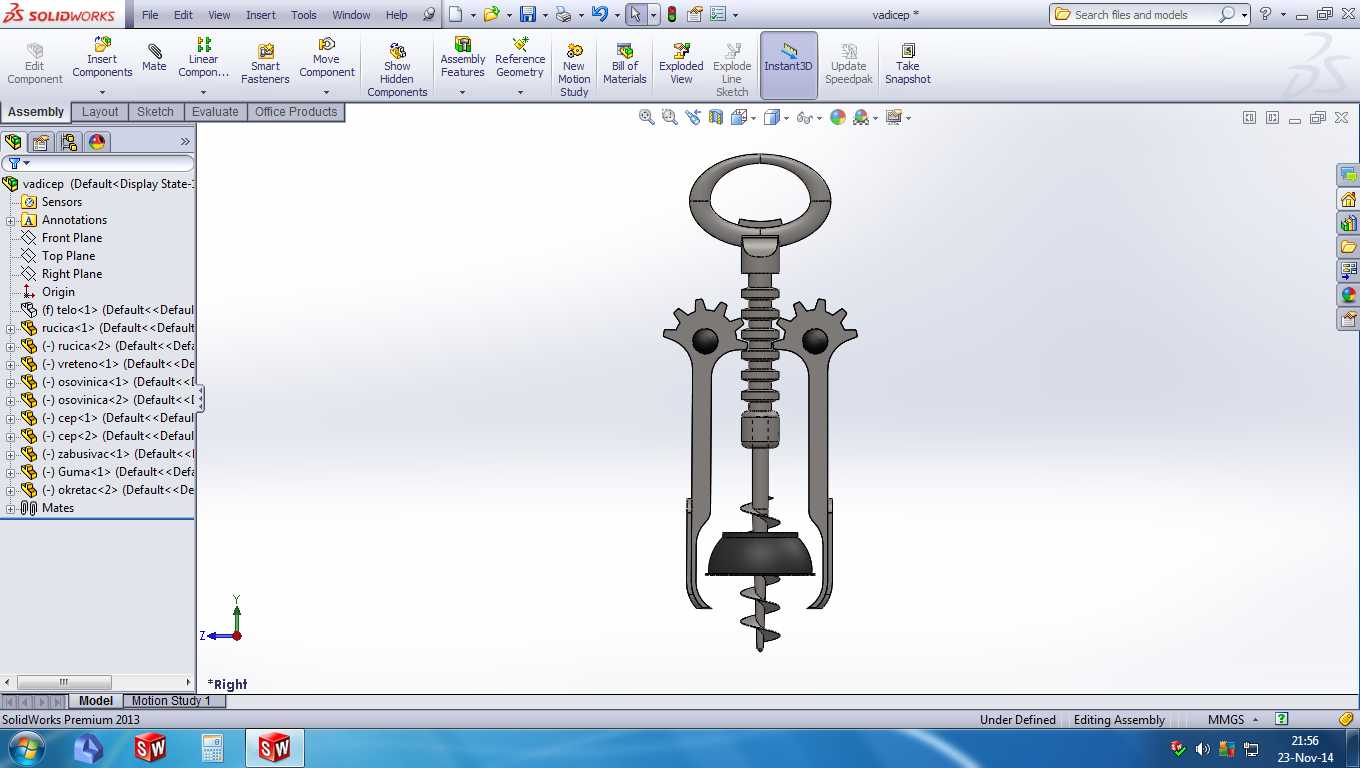This screenshot has width=1360, height=768.
Task: Expand Assembly Features dropdown arrow
Action: point(462,92)
